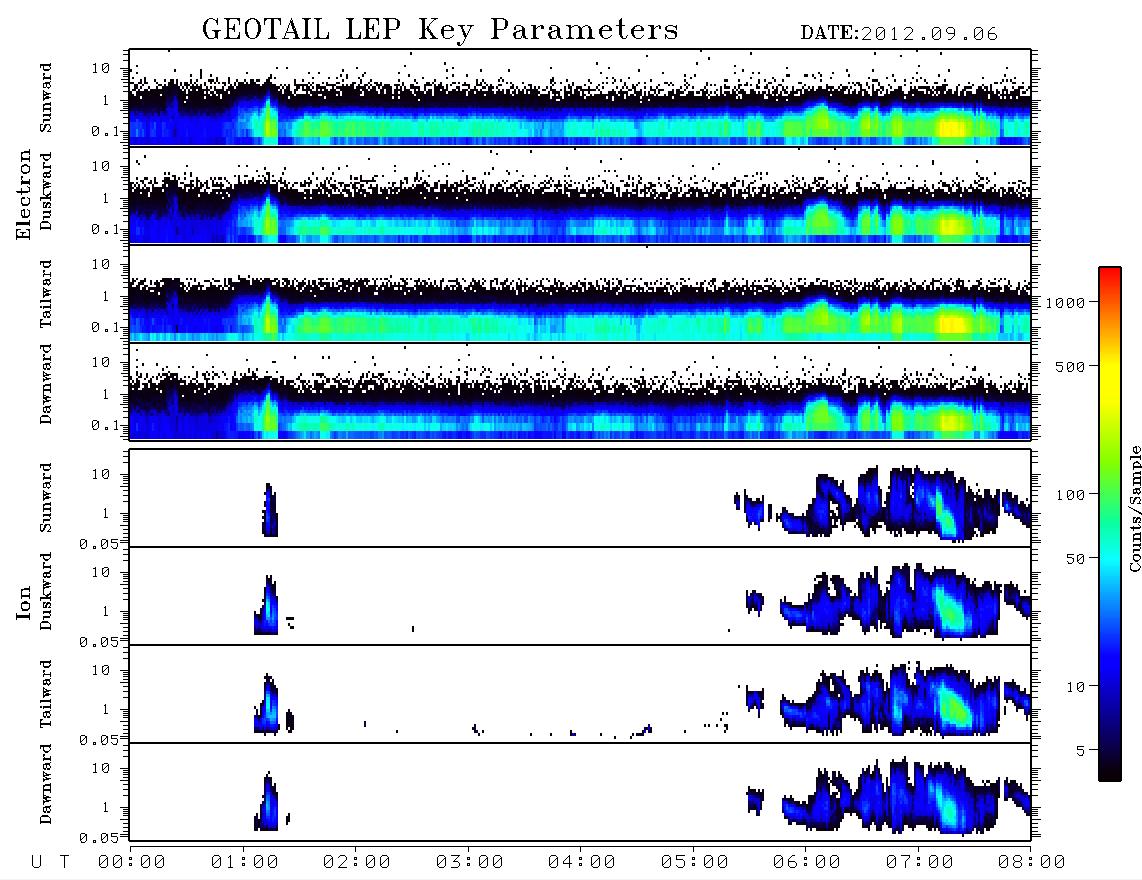The image size is (1142, 880).
Task: Click the Electron Duskward spectrogram panel
Action: click(580, 195)
